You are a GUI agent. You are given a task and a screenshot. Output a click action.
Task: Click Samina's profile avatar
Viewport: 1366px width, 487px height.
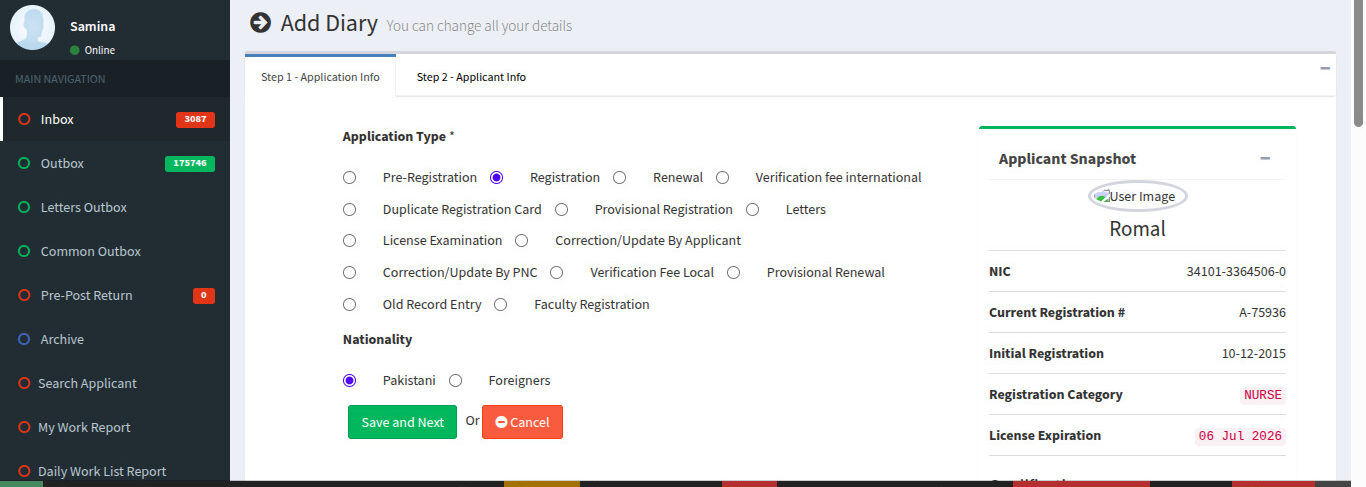coord(32,27)
